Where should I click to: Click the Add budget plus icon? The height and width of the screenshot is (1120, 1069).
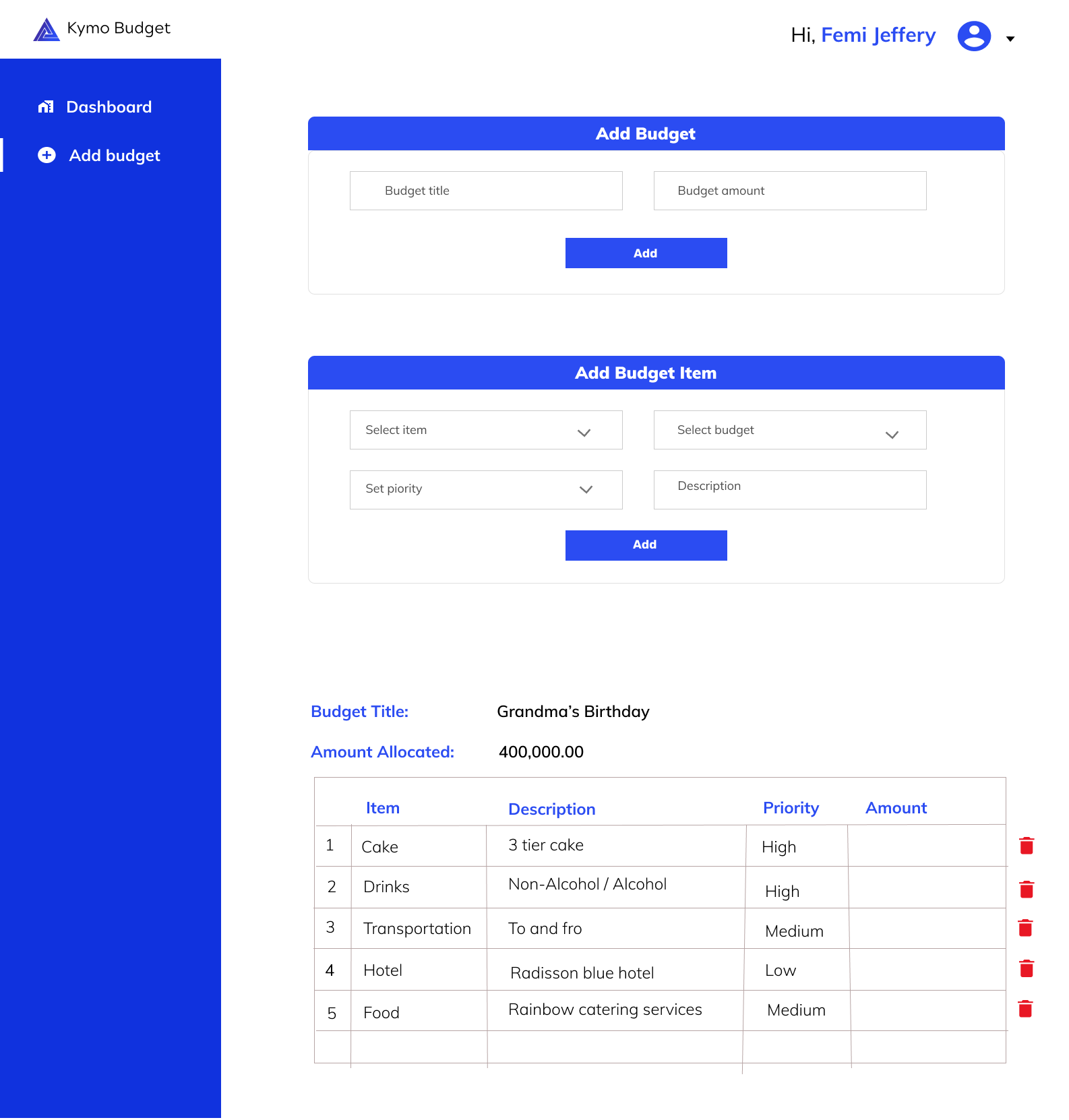(47, 155)
